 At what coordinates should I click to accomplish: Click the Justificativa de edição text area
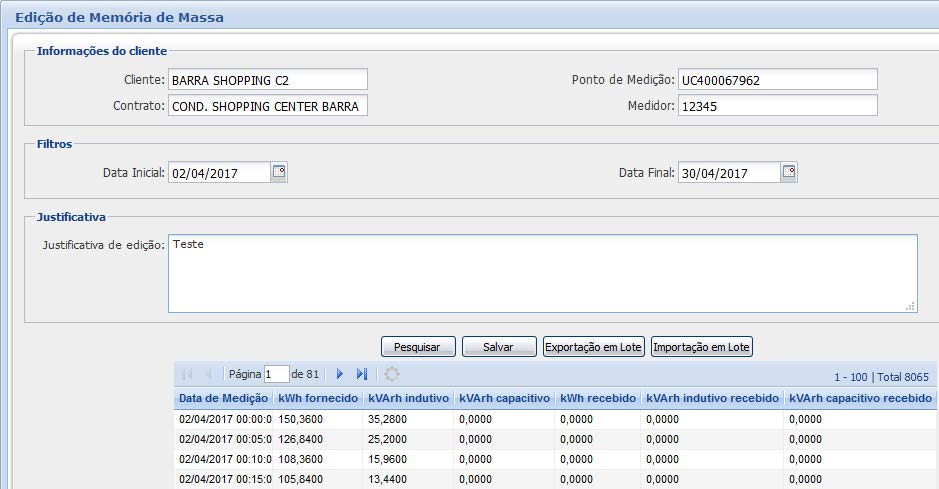tap(543, 274)
